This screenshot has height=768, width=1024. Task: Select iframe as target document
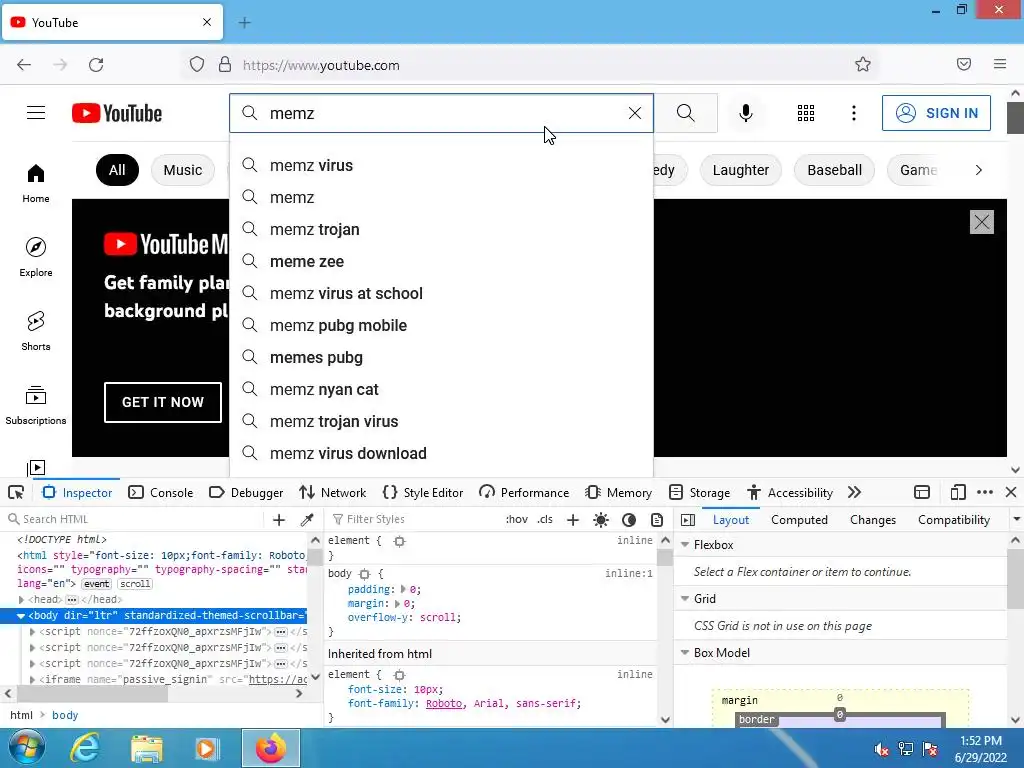(x=921, y=492)
